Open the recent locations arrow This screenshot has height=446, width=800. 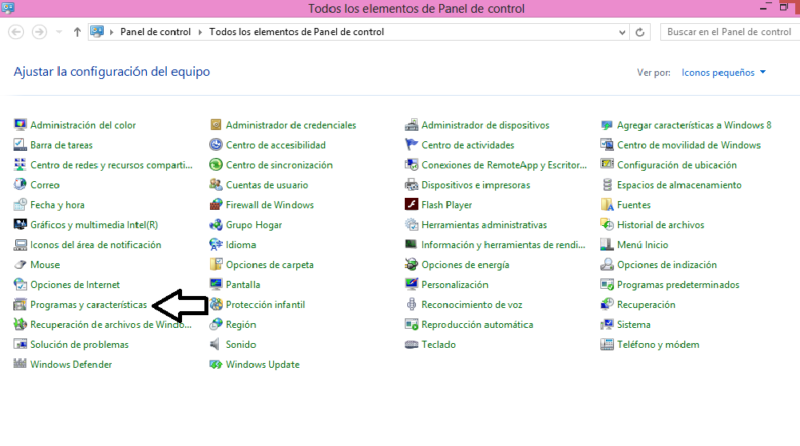(59, 32)
